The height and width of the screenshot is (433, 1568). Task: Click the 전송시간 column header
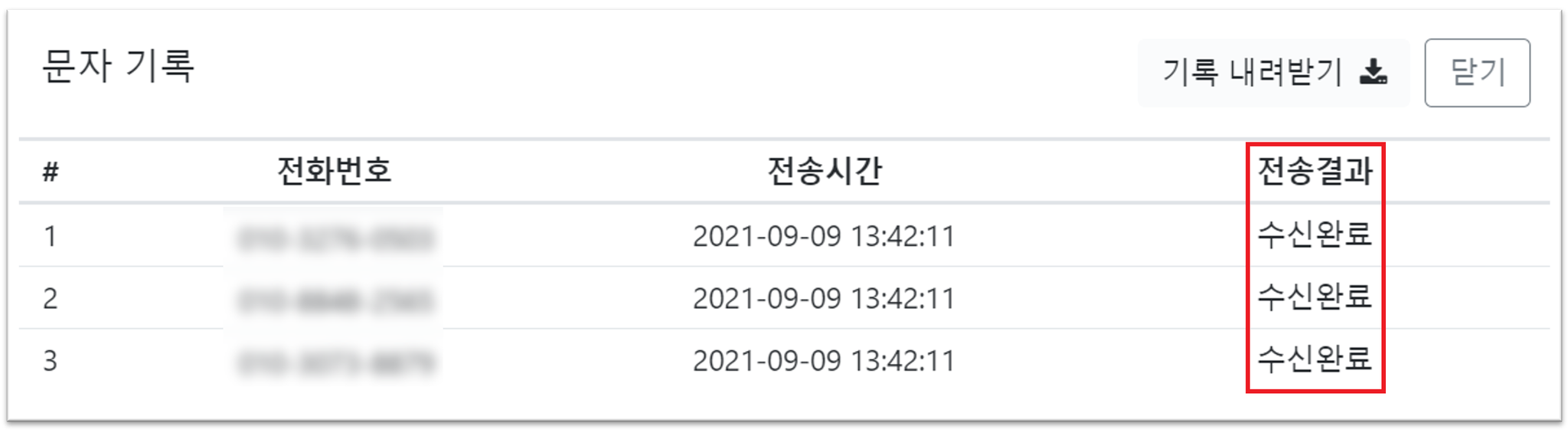[x=825, y=170]
